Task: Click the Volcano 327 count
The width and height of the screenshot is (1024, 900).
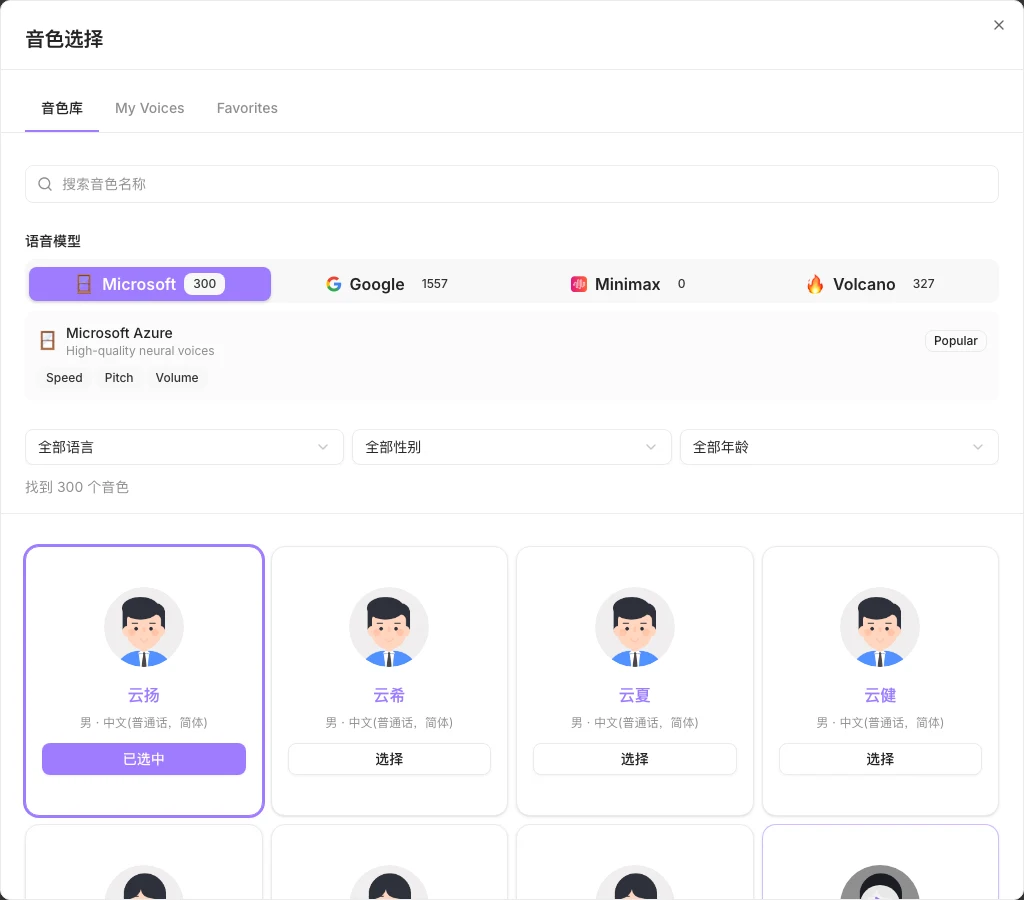Action: tap(923, 284)
